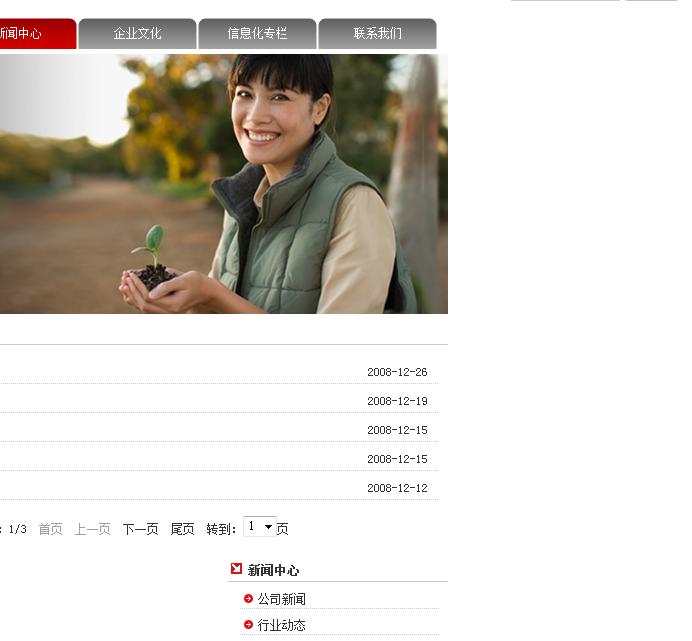Go to the 联系我们 tab
This screenshot has width=692, height=641.
377,34
